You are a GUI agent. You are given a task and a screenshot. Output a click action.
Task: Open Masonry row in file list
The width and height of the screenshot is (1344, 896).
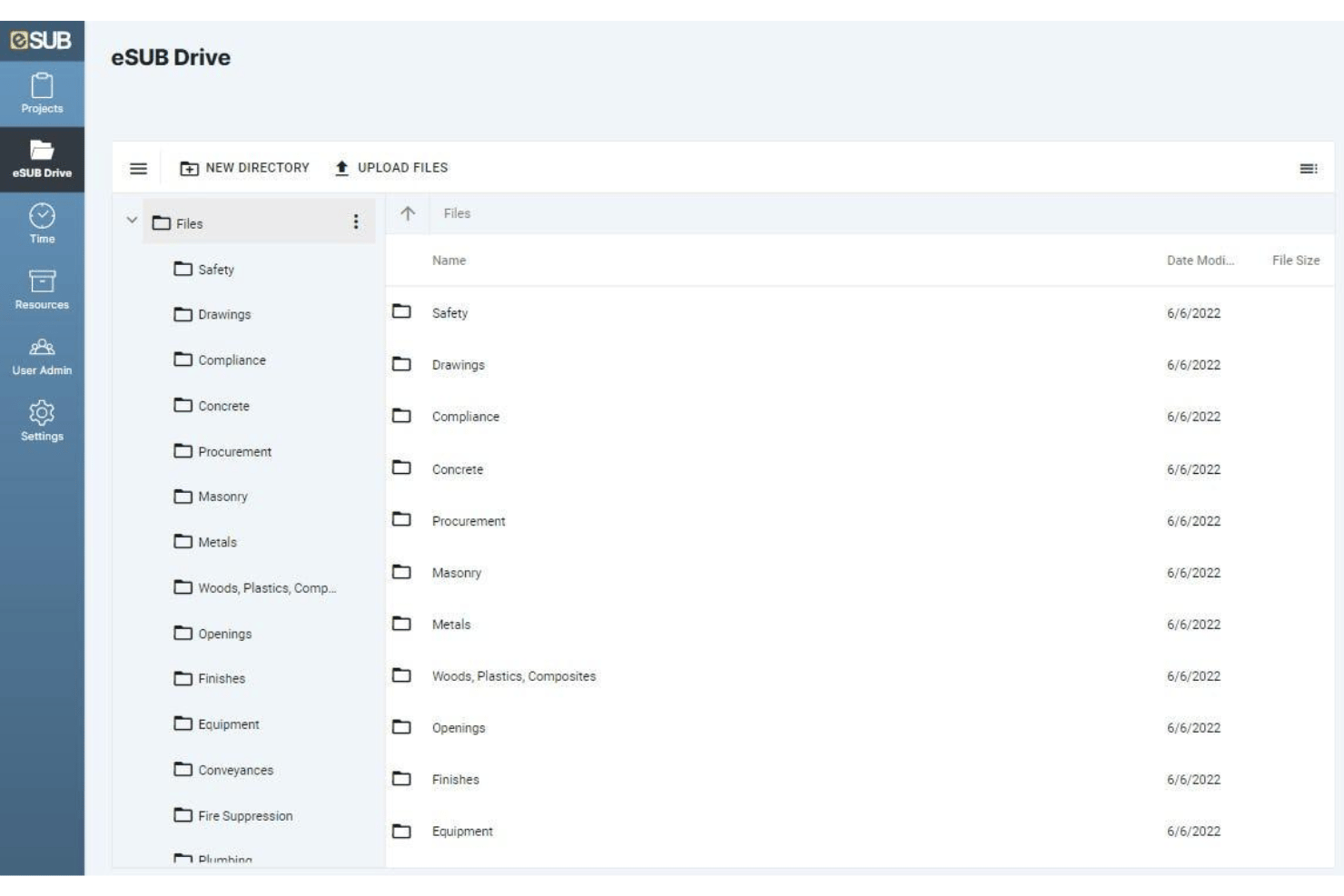point(860,573)
